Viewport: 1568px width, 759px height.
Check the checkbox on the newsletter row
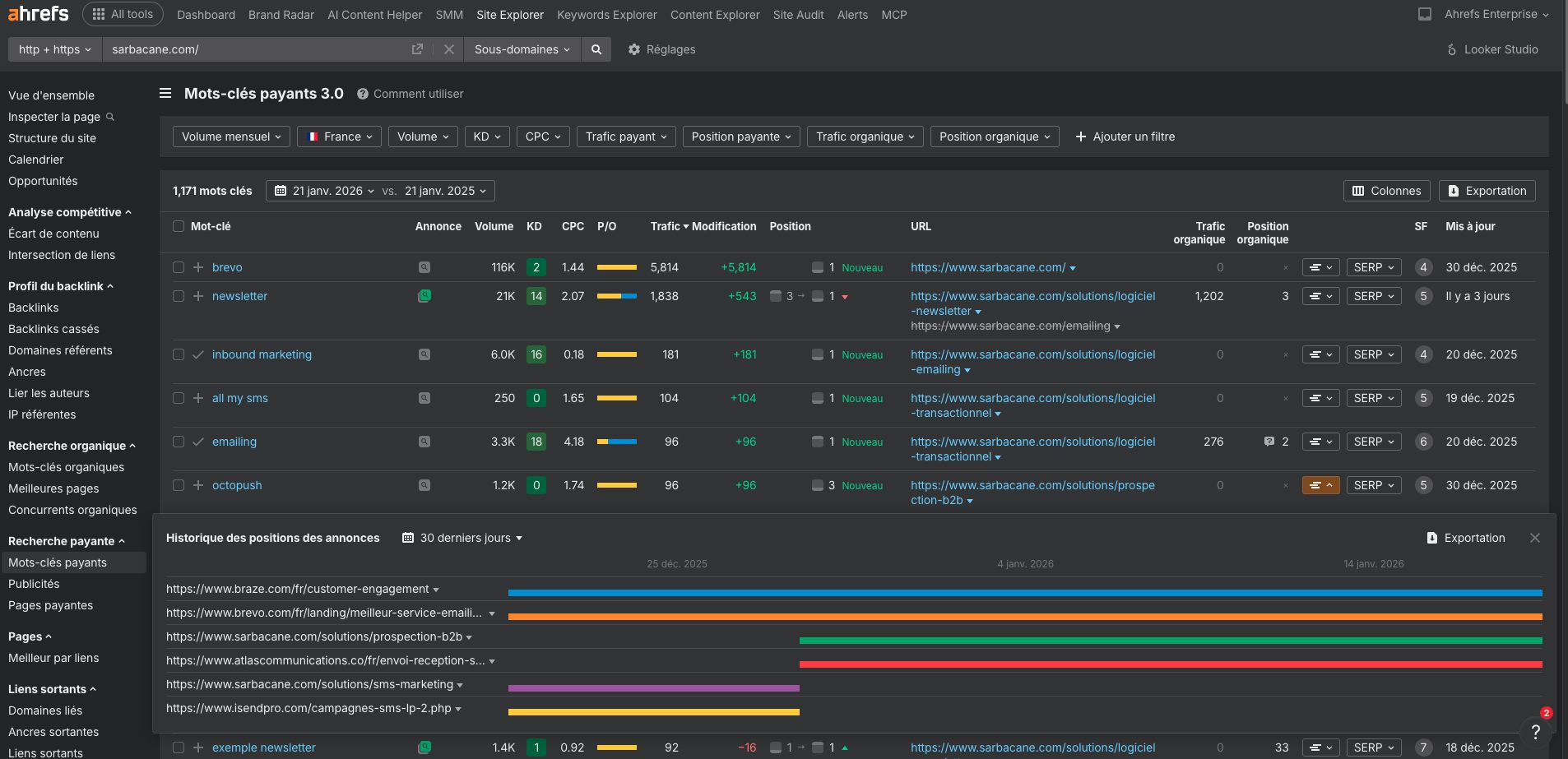point(179,296)
